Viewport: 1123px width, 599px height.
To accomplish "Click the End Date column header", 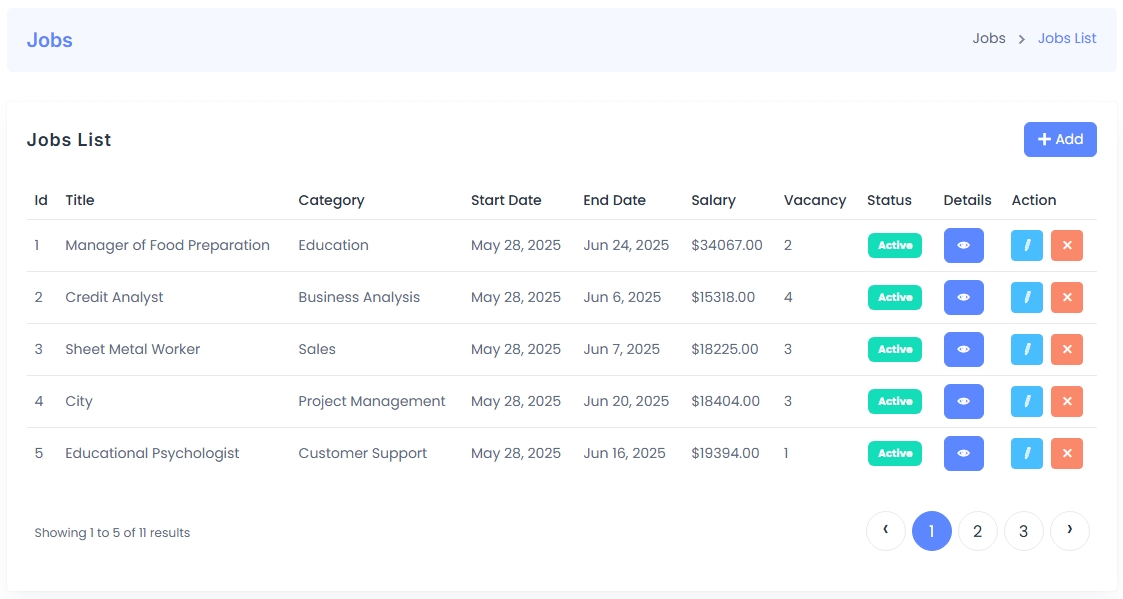I will pyautogui.click(x=614, y=200).
